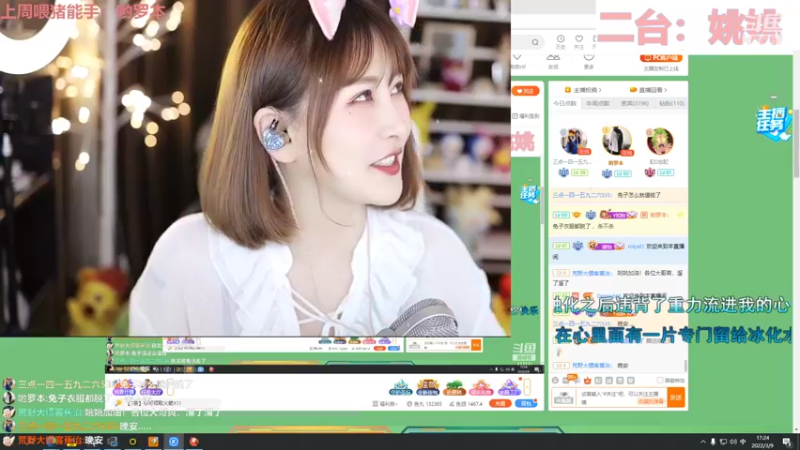Image resolution: width=800 pixels, height=450 pixels.
Task: Click the orange 充值 recharge button
Action: click(x=500, y=404)
